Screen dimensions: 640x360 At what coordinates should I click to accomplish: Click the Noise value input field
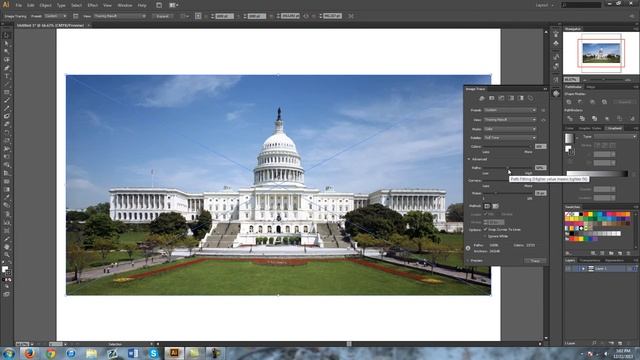point(540,193)
